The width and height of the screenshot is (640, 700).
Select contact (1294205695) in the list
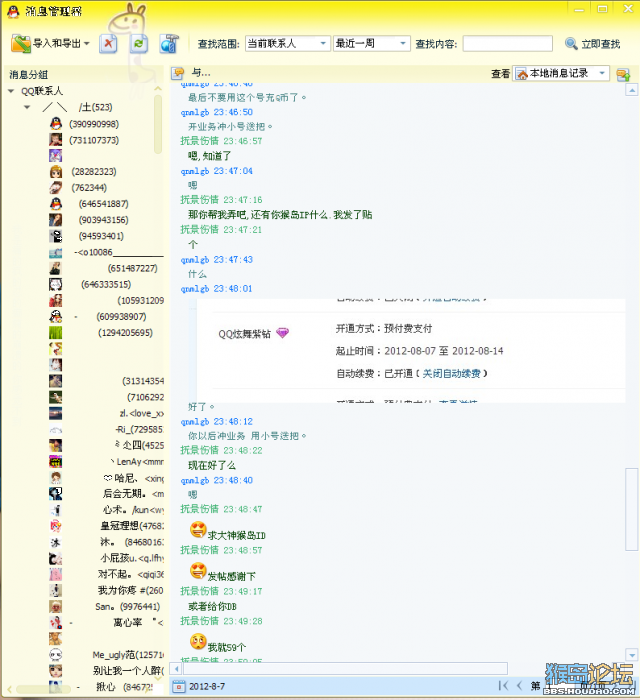coord(125,333)
